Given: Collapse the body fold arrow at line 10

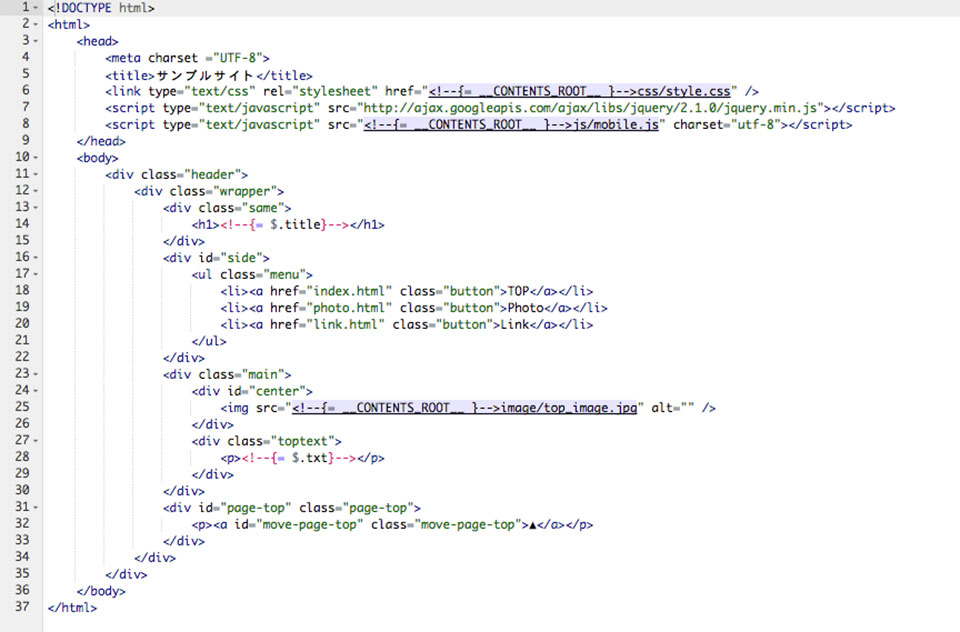Looking at the screenshot, I should (x=36, y=158).
